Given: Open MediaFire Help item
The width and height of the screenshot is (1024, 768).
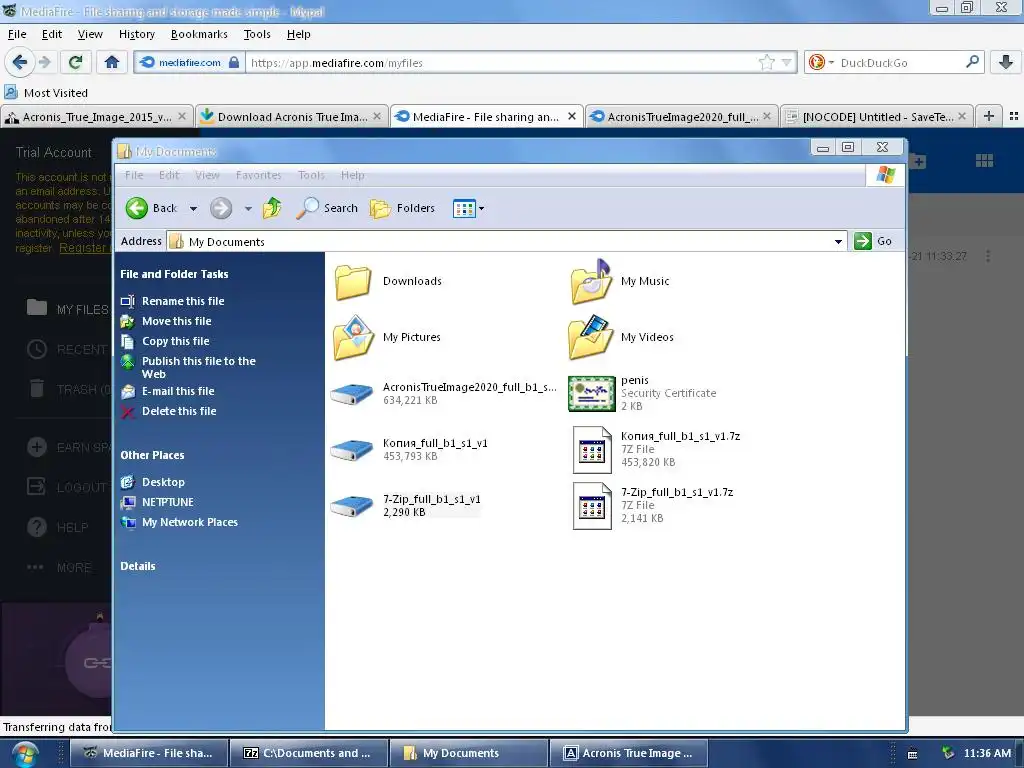Looking at the screenshot, I should (59, 527).
